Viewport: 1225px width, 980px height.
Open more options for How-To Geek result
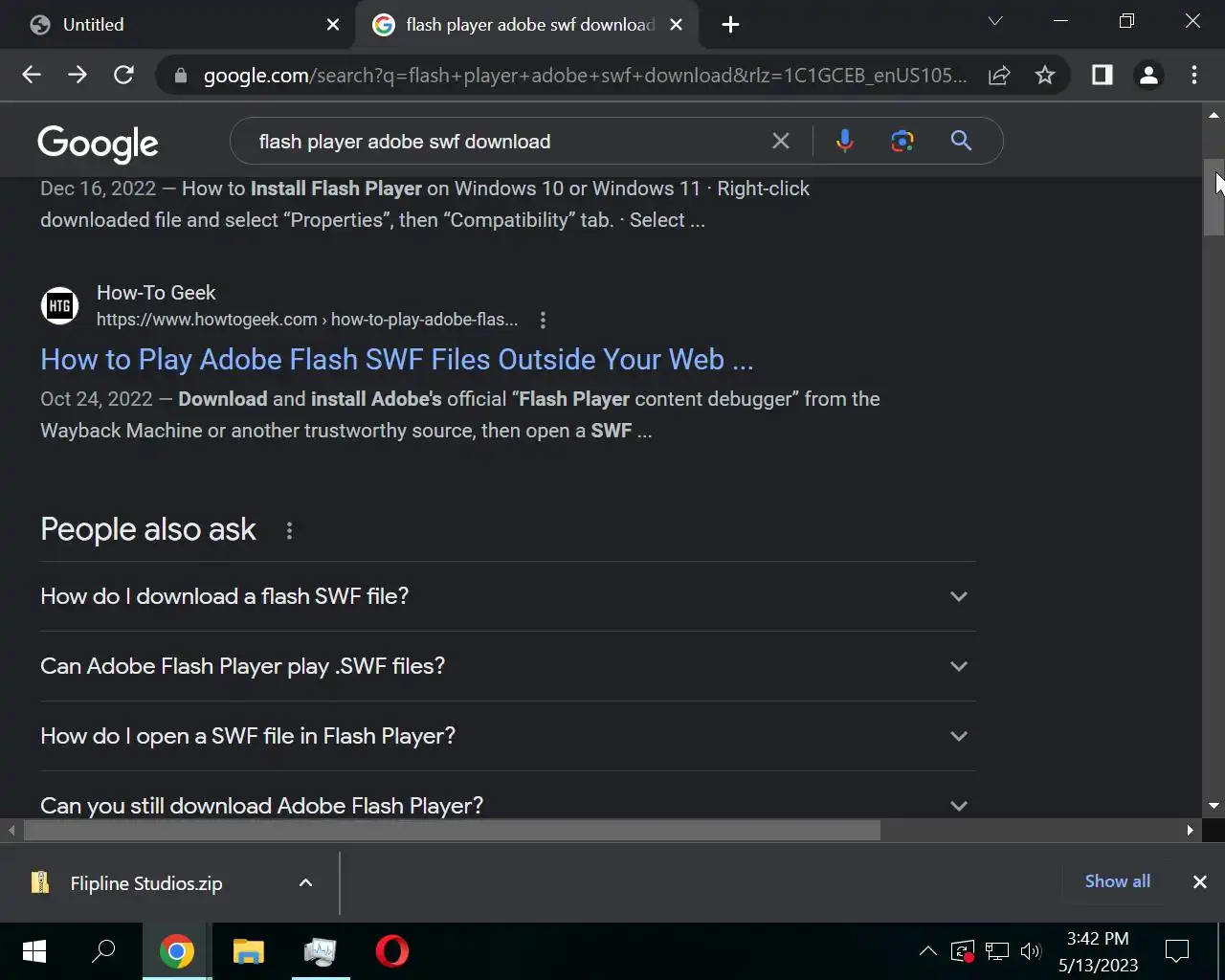point(543,320)
